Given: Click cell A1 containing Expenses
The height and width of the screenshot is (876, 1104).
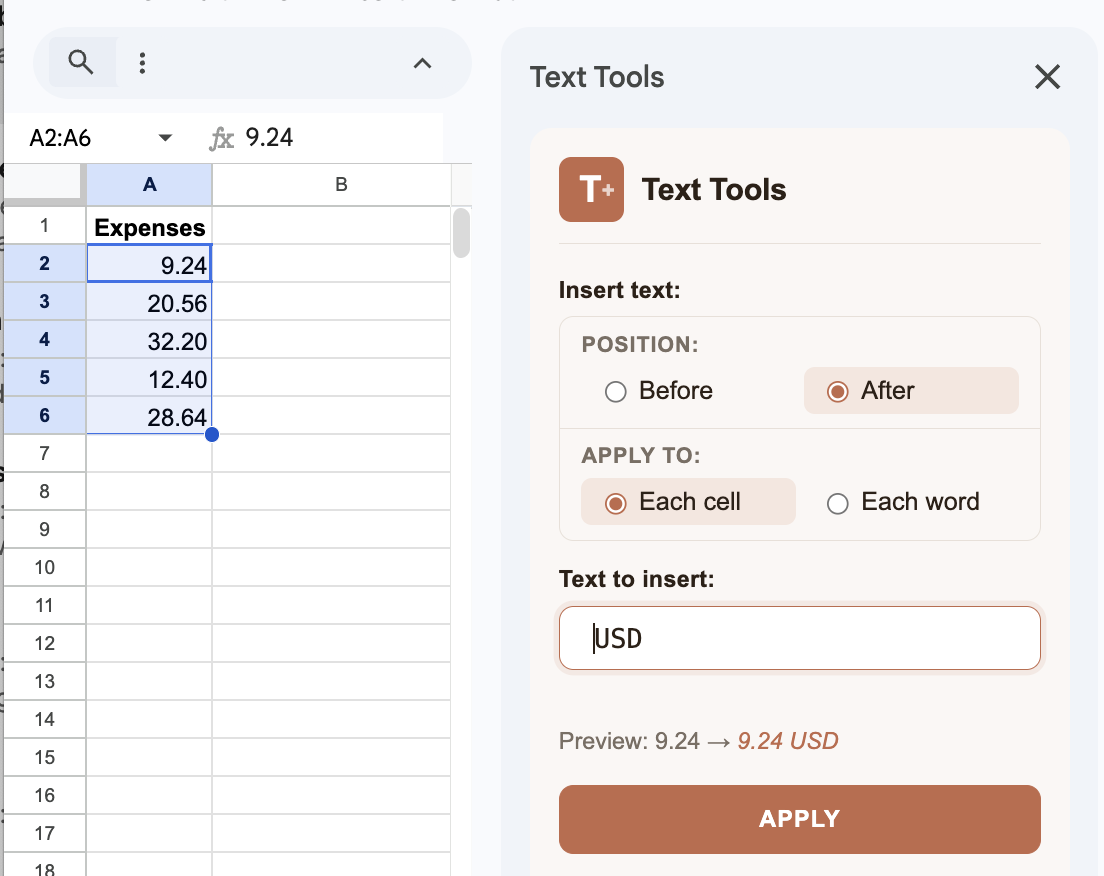Looking at the screenshot, I should click(x=149, y=226).
